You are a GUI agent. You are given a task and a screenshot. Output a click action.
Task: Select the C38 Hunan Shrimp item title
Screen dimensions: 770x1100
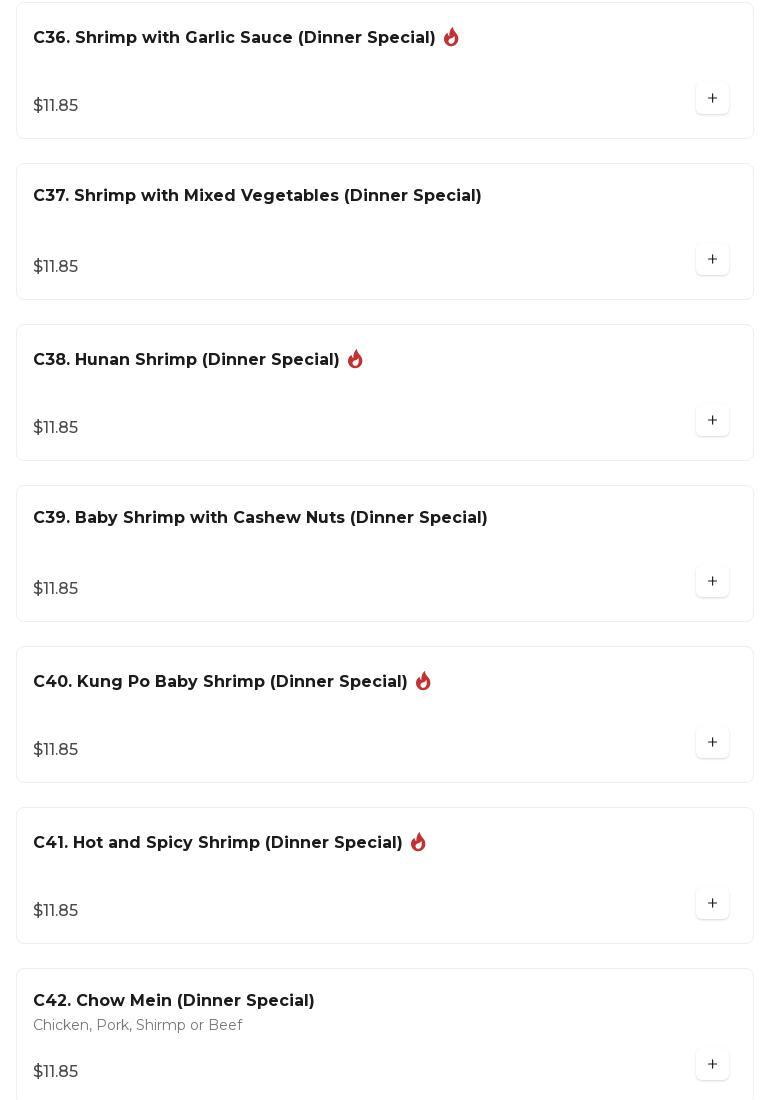186,360
